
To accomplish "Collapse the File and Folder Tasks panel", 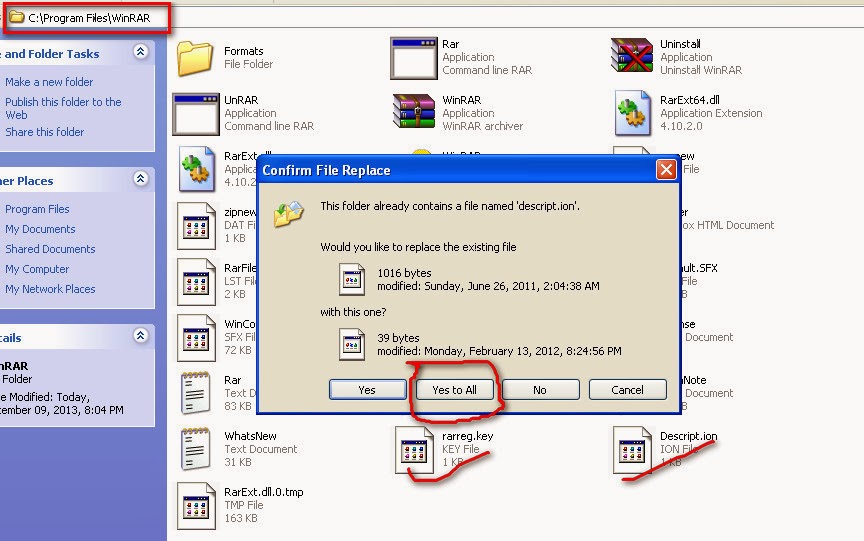I will point(141,52).
